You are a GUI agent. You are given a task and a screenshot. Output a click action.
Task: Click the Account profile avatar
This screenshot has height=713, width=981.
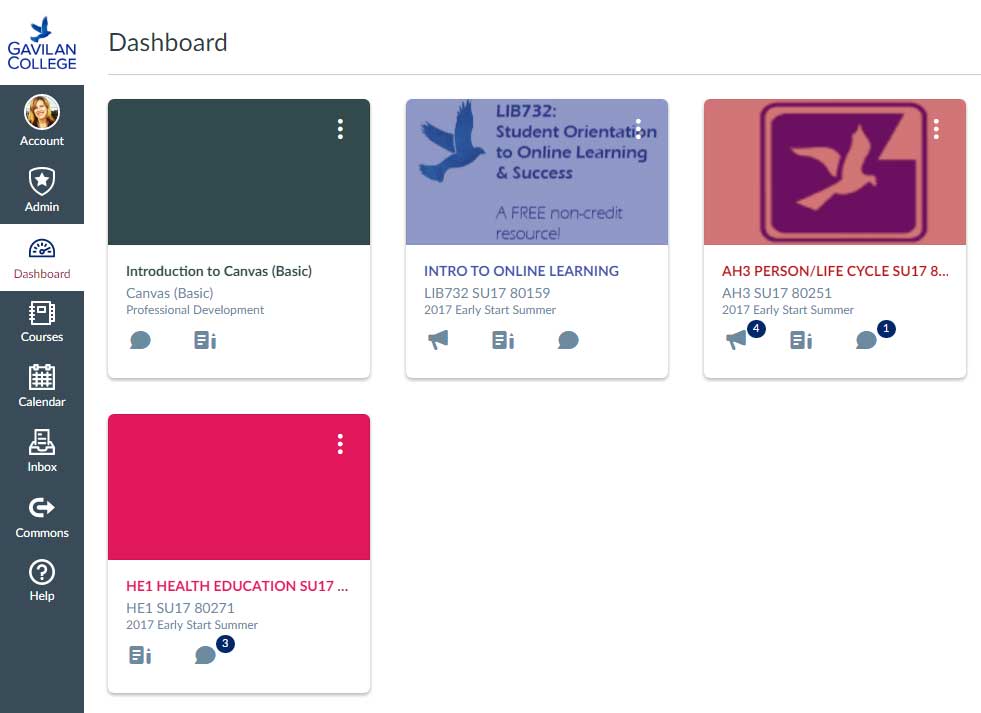42,113
